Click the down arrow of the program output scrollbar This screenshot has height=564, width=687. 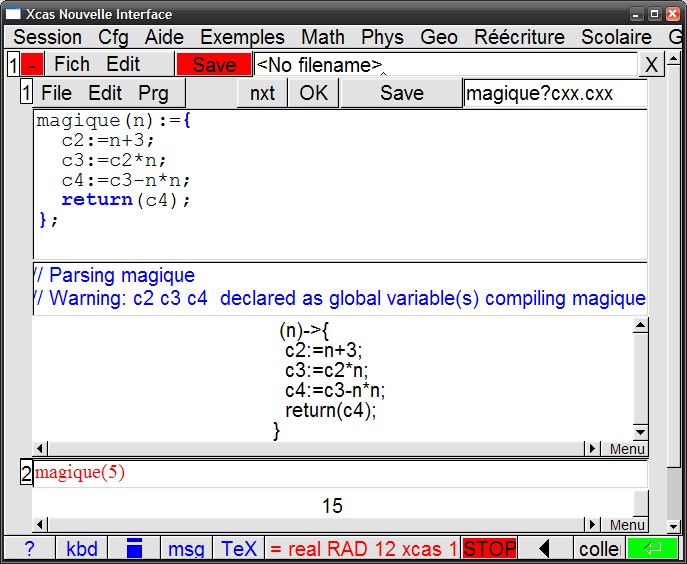[x=641, y=433]
